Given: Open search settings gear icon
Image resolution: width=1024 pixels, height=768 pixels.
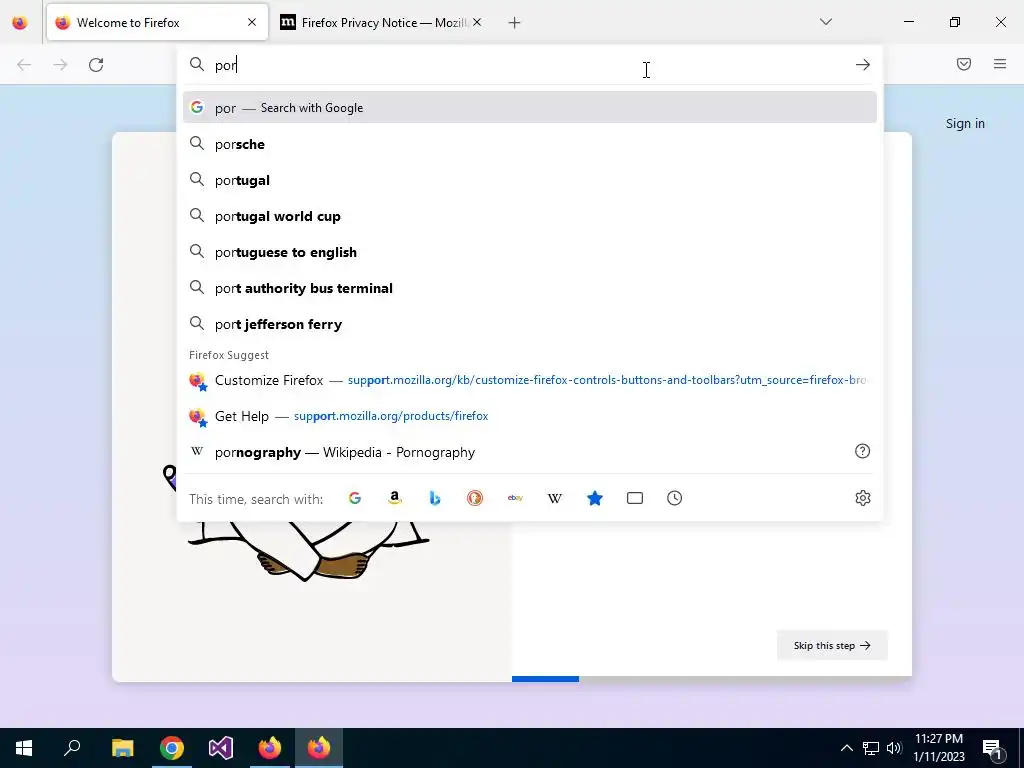Looking at the screenshot, I should (863, 498).
